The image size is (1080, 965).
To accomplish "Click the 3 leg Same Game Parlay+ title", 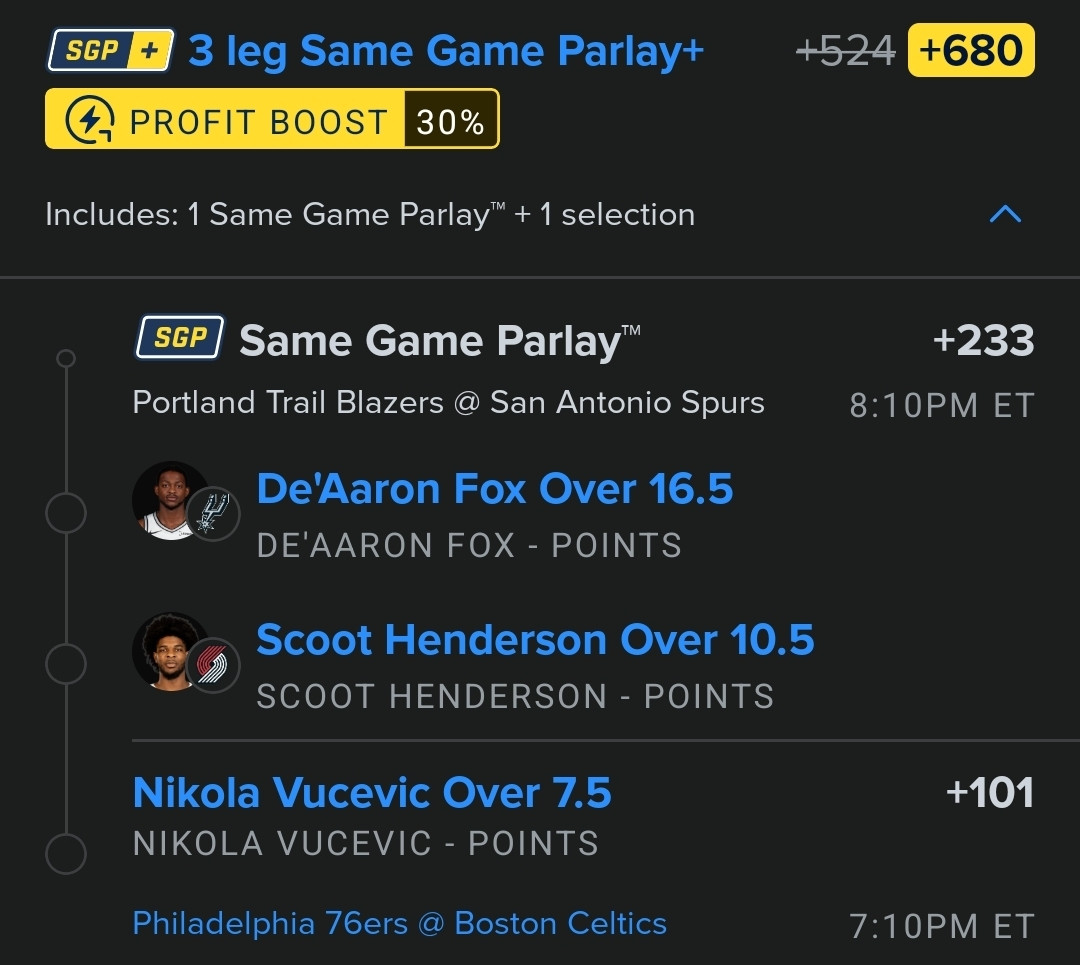I will pyautogui.click(x=446, y=52).
